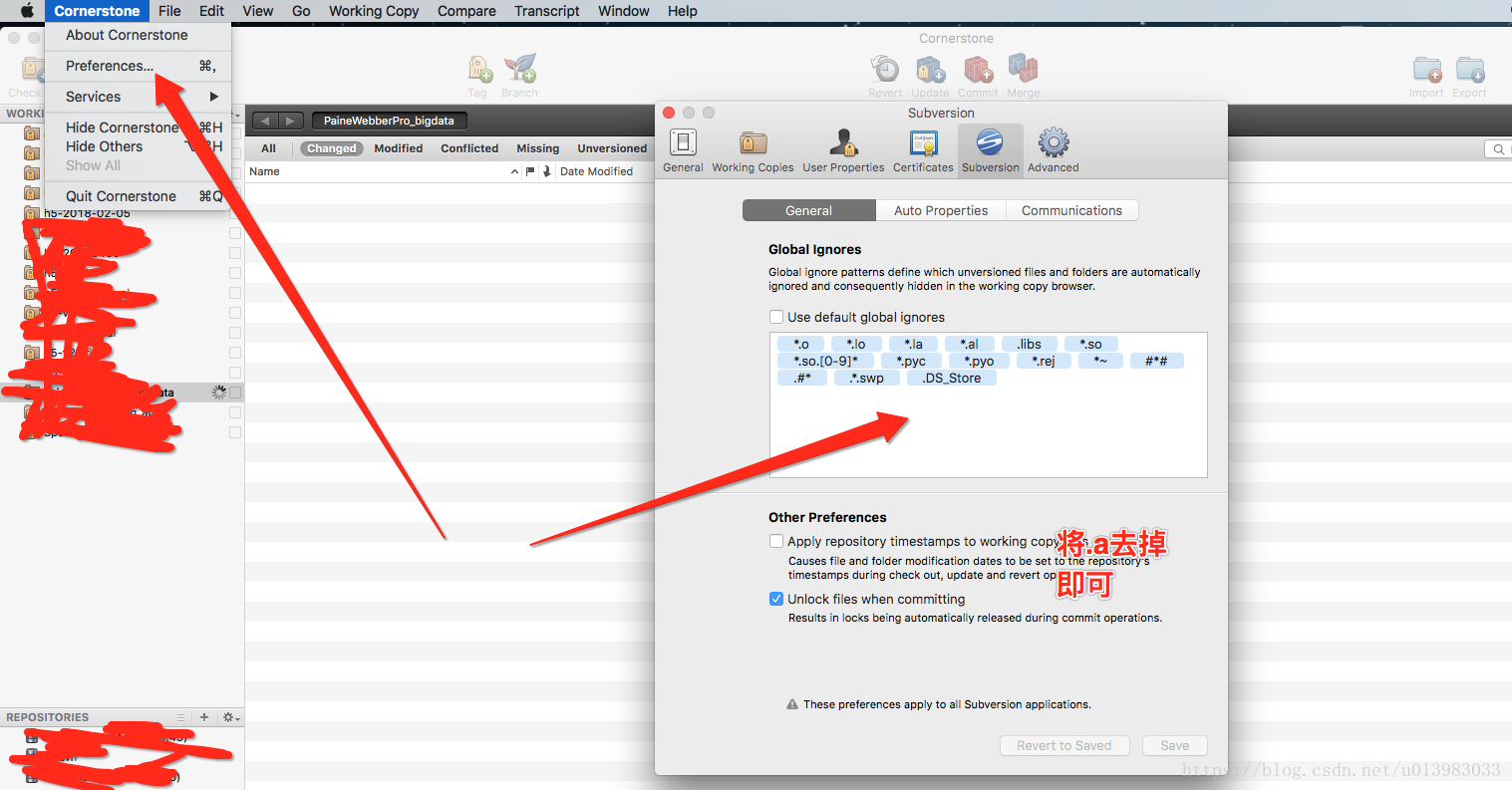Click the Save button
This screenshot has height=790, width=1512.
click(x=1174, y=745)
